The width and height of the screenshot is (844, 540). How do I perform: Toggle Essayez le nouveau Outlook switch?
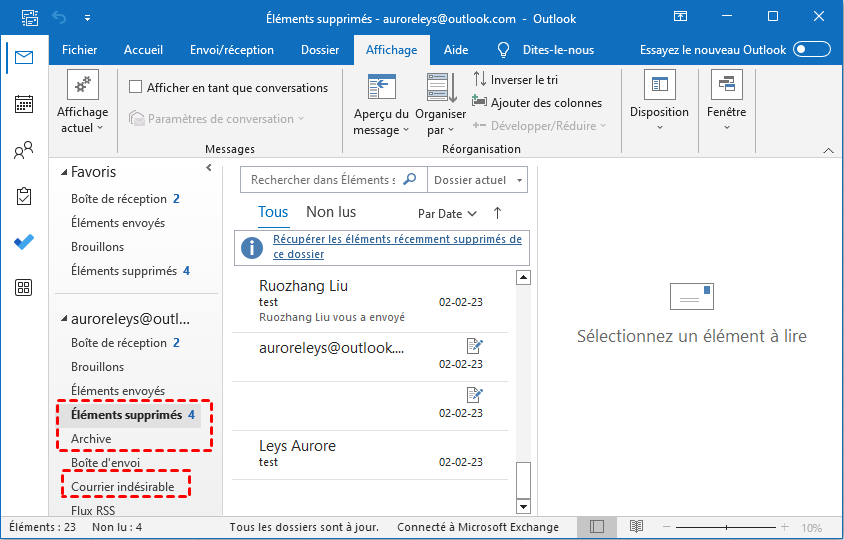[813, 50]
